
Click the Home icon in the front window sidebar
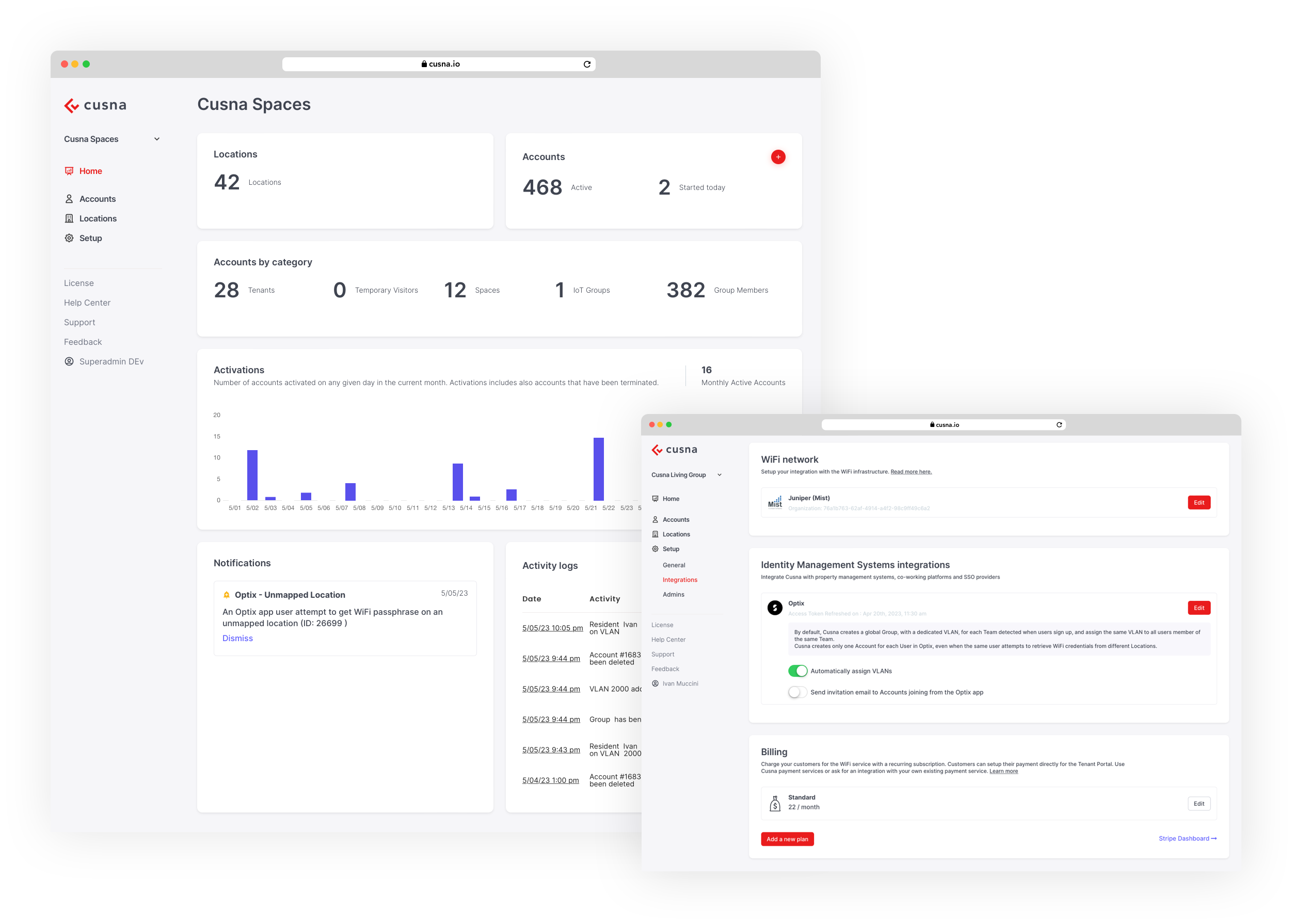(x=655, y=499)
